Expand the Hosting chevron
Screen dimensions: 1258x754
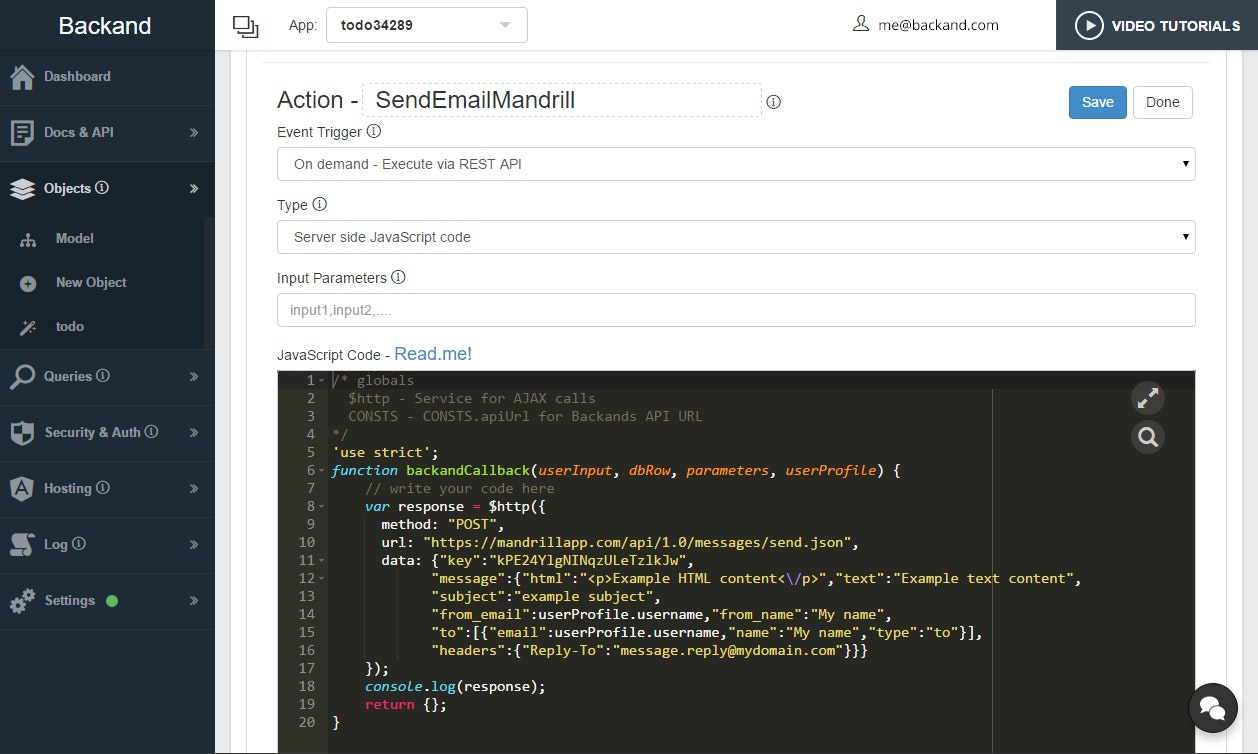pos(194,489)
